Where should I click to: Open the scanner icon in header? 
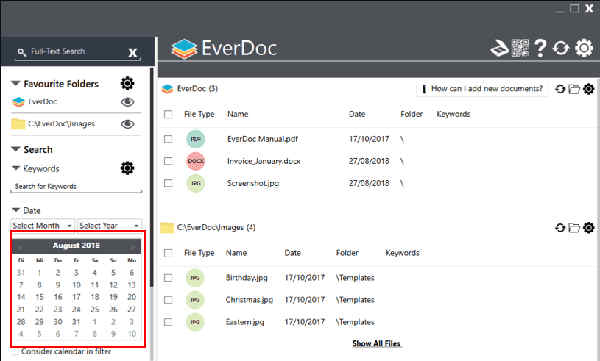pyautogui.click(x=499, y=48)
